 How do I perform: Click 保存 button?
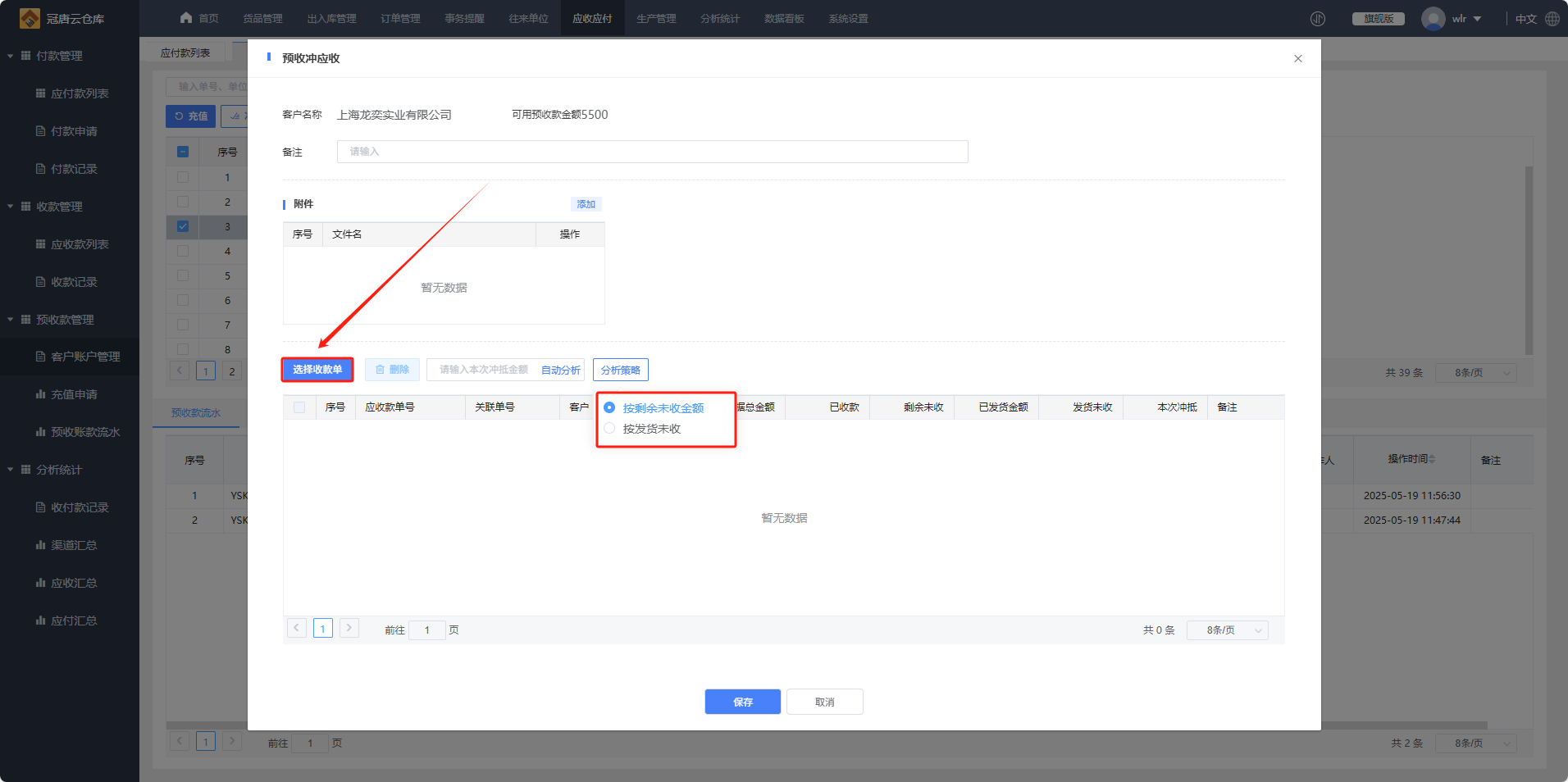coord(743,702)
